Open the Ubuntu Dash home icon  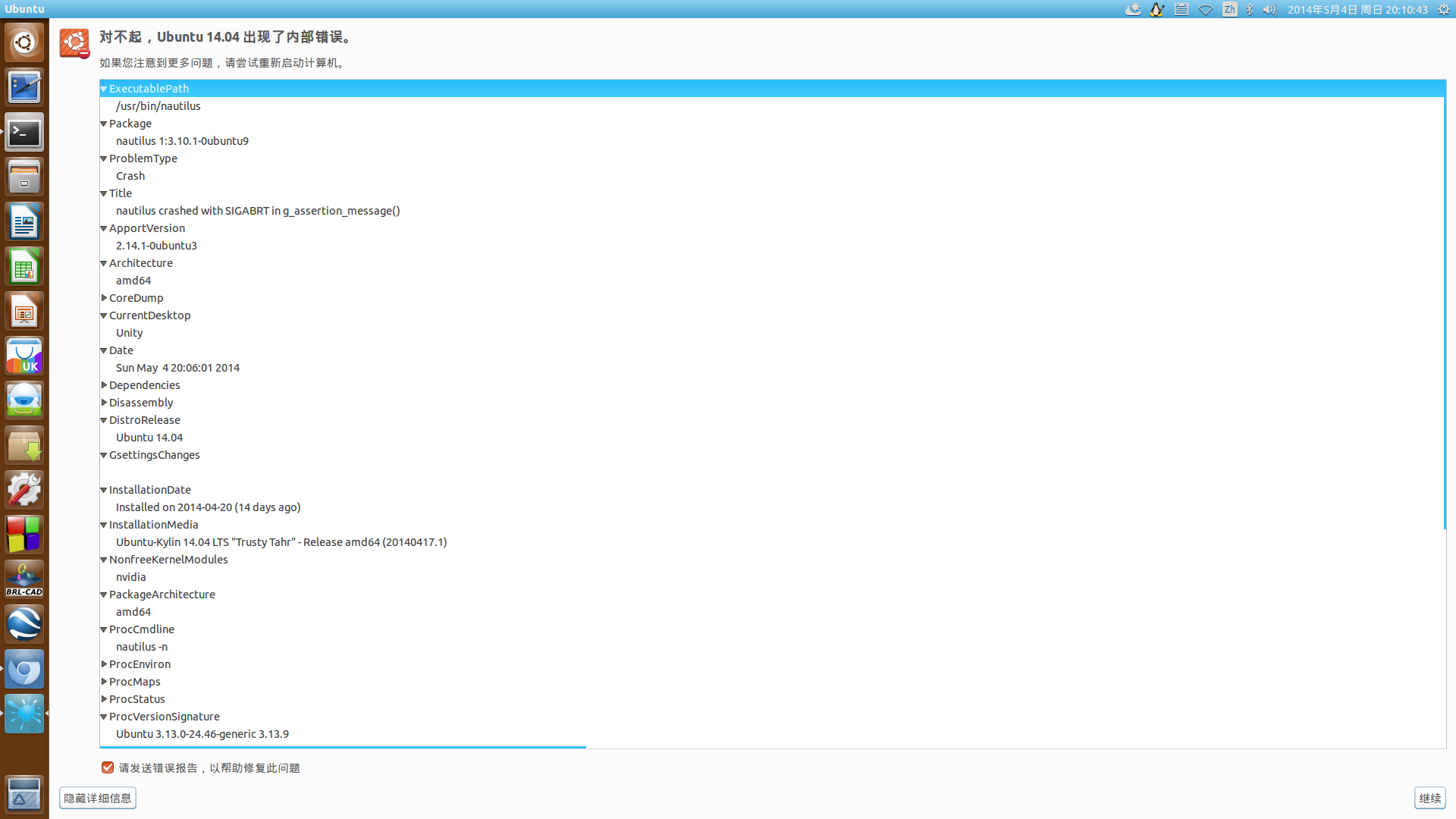24,42
